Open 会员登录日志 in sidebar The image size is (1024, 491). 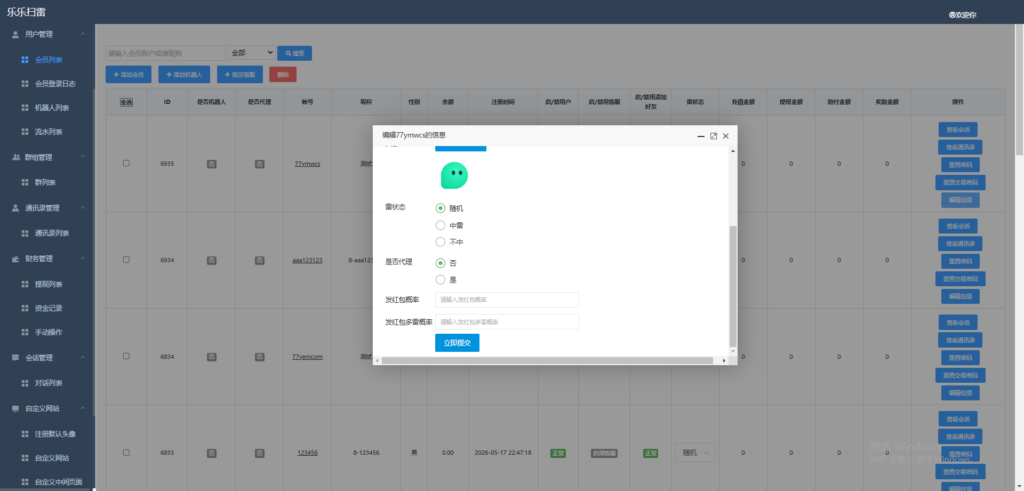click(x=56, y=84)
